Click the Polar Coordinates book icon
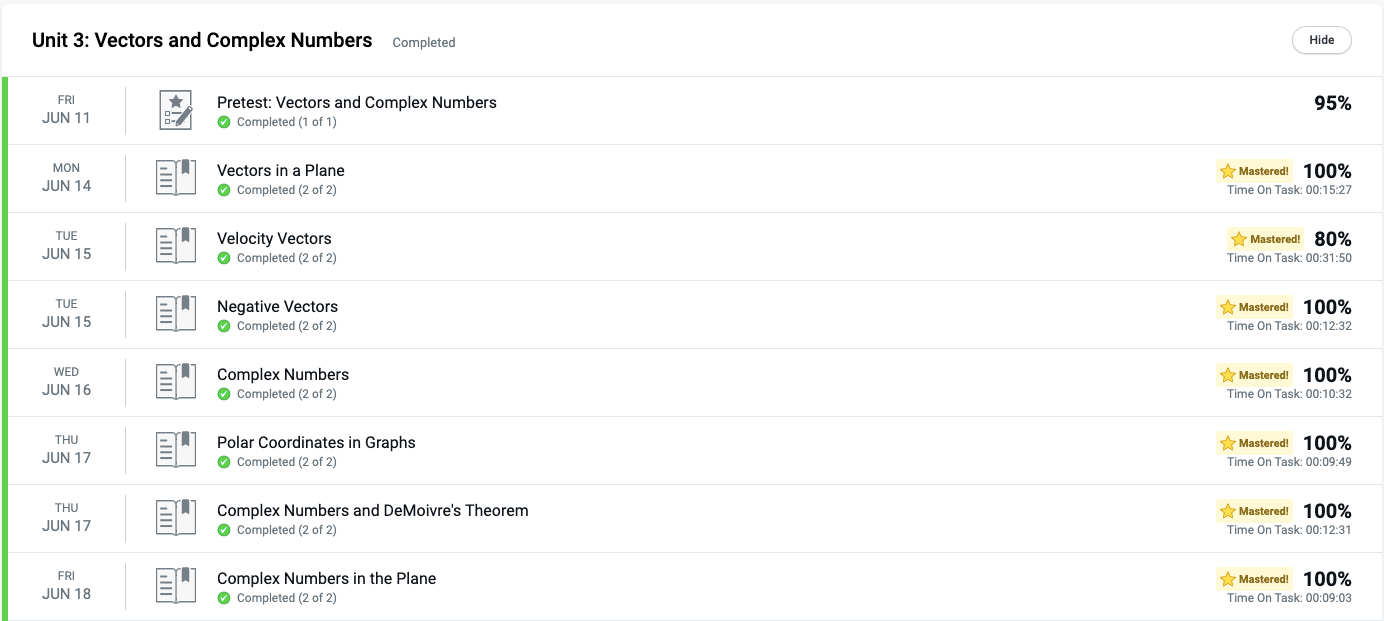 176,450
